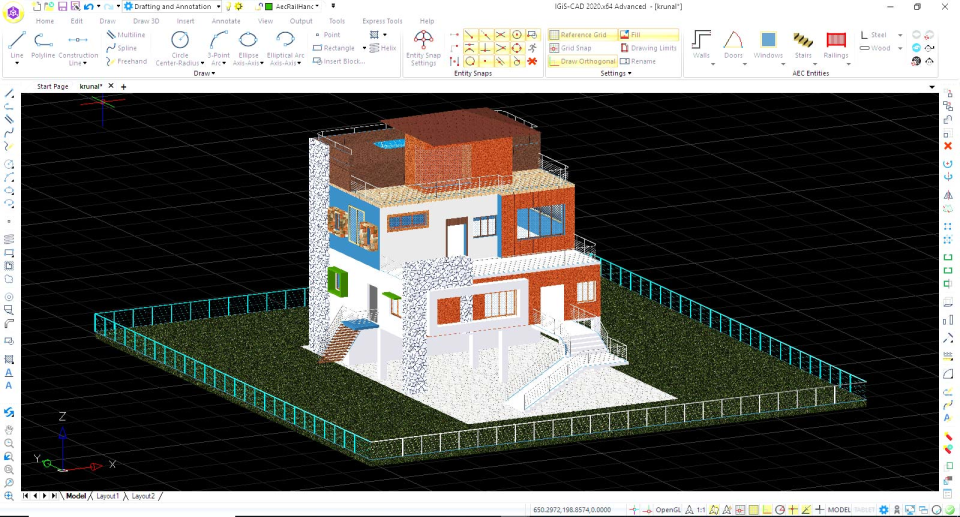Viewport: 960px width, 517px height.
Task: Toggle center entity snap button
Action: point(517,35)
